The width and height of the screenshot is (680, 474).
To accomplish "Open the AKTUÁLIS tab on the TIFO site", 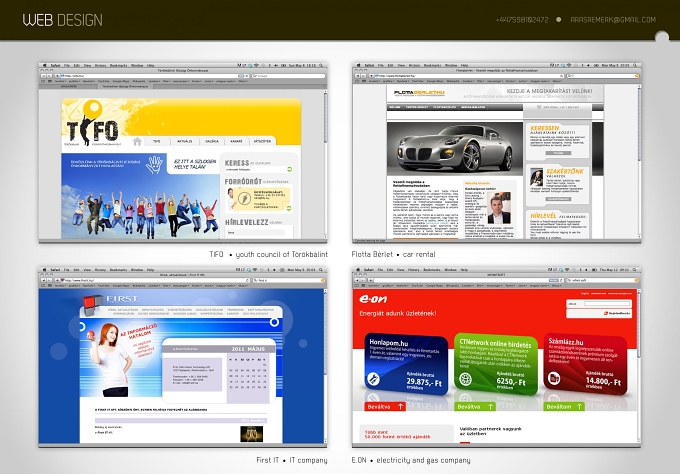I will coord(184,141).
